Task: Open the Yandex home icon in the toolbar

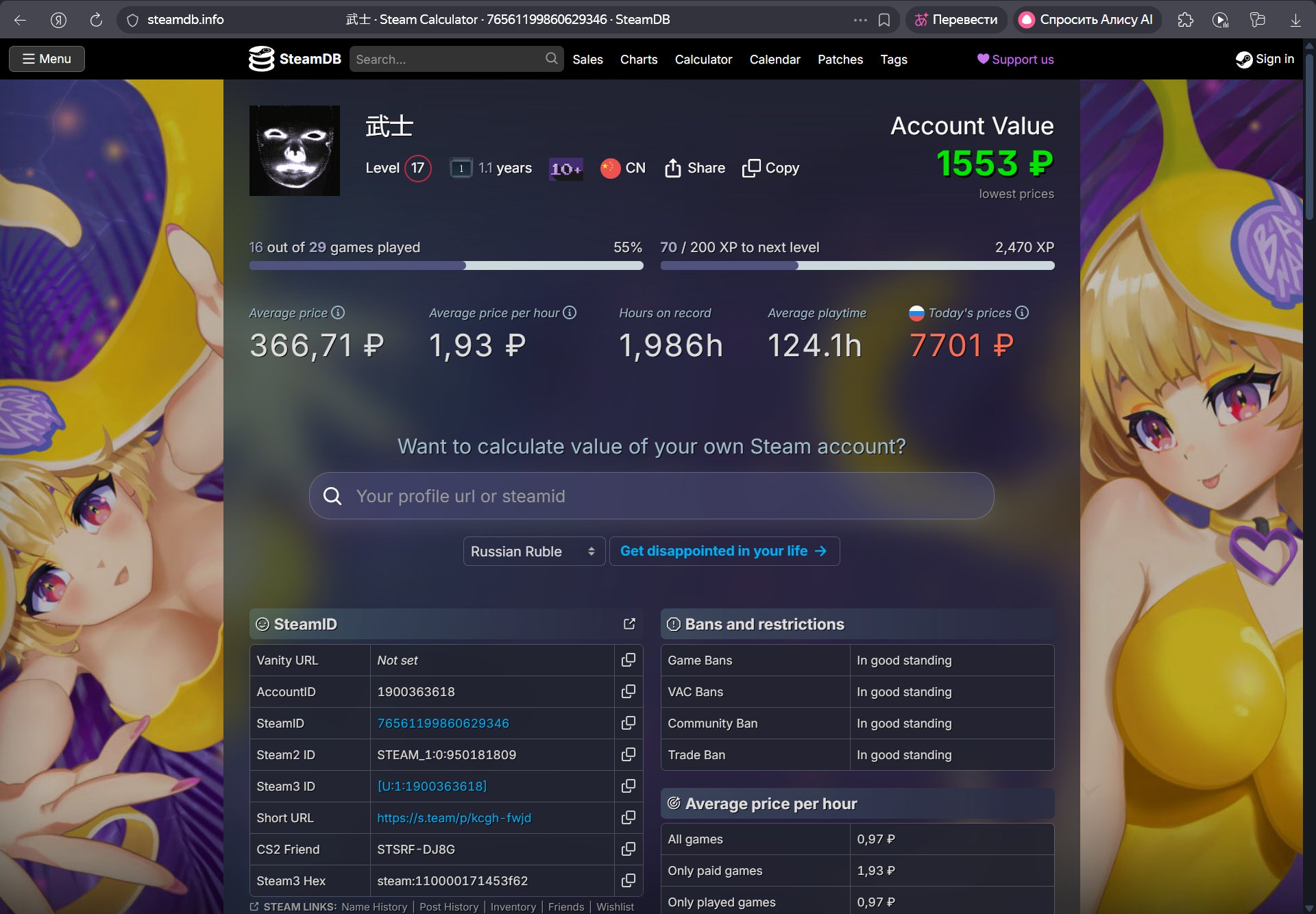Action: [x=58, y=20]
